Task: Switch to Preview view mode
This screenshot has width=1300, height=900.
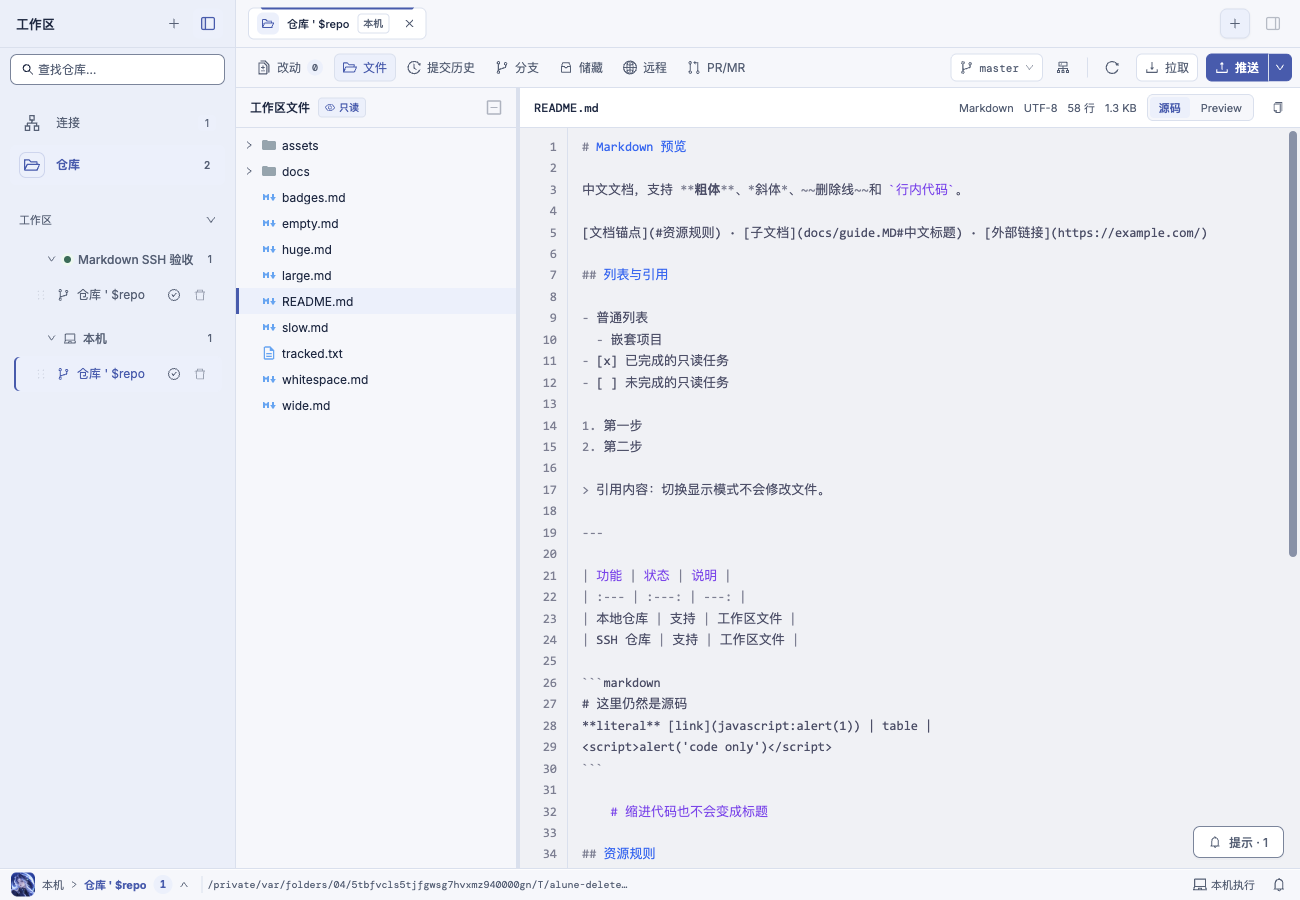Action: tap(1221, 108)
